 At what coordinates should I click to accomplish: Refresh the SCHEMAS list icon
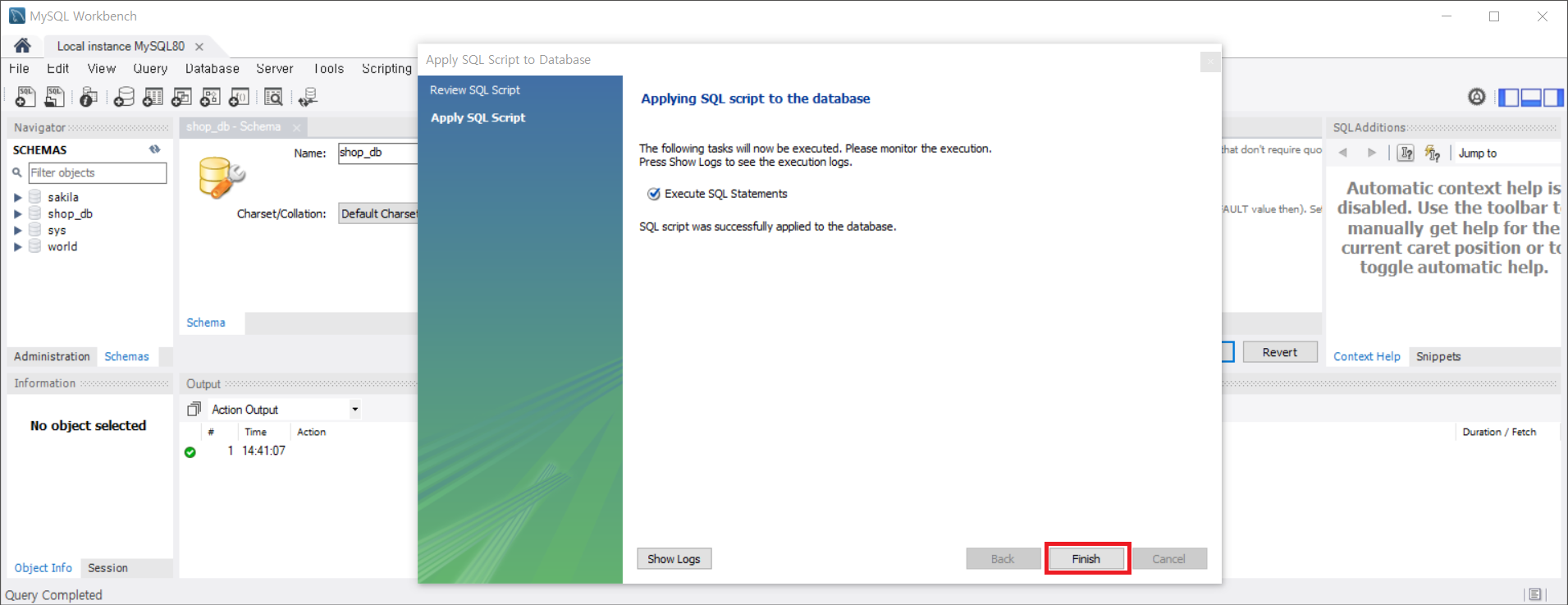click(154, 149)
